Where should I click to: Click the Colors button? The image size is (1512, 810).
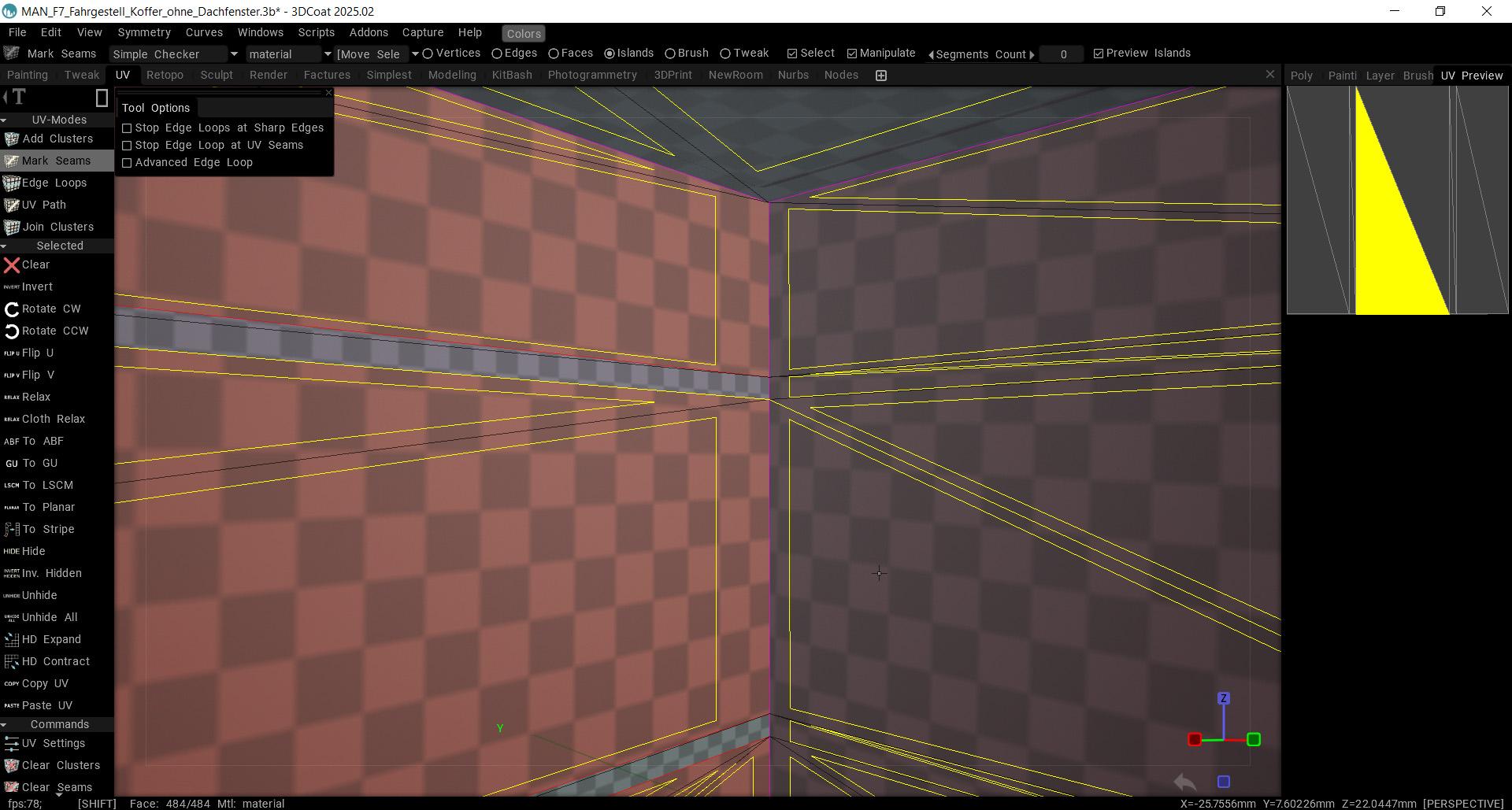pyautogui.click(x=524, y=34)
